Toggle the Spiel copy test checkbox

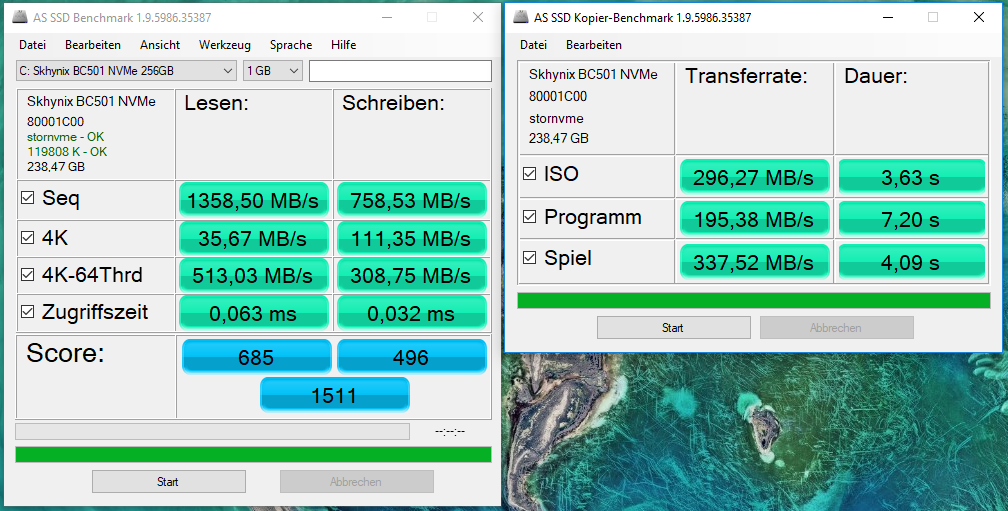pos(529,259)
